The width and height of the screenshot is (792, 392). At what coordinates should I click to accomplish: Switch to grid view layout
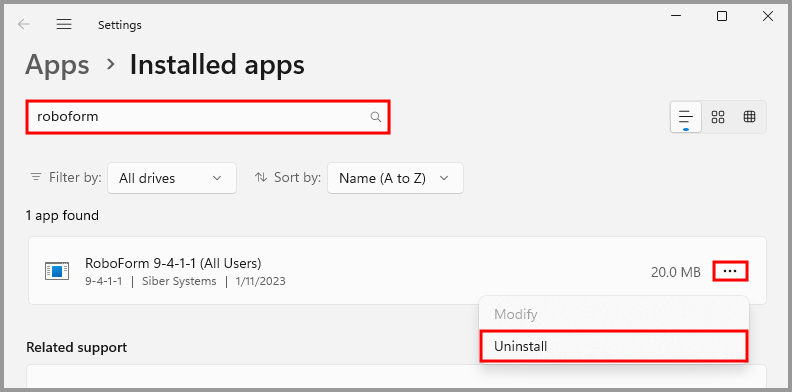point(718,117)
